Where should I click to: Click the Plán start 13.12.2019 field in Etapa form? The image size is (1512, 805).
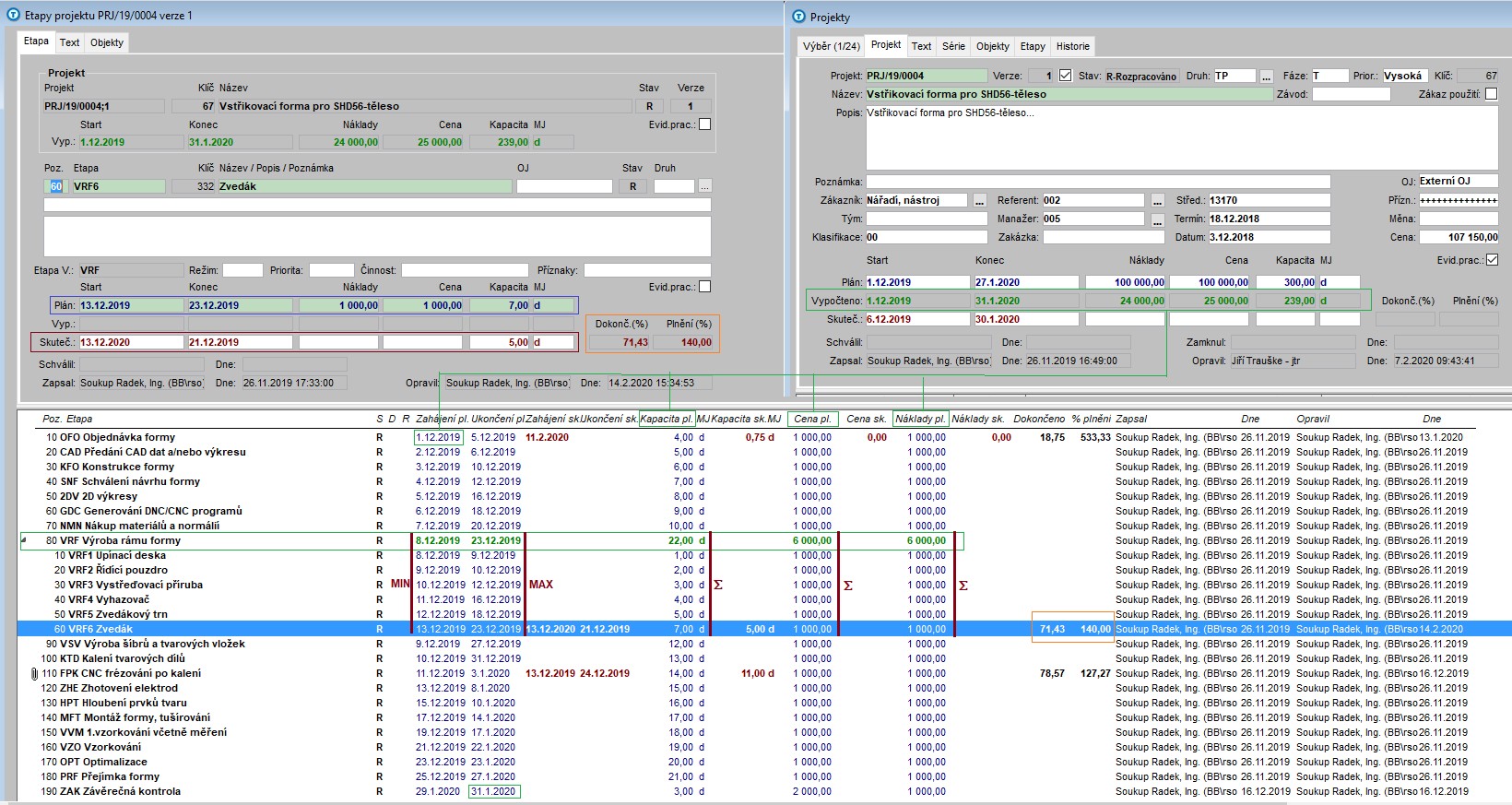131,305
